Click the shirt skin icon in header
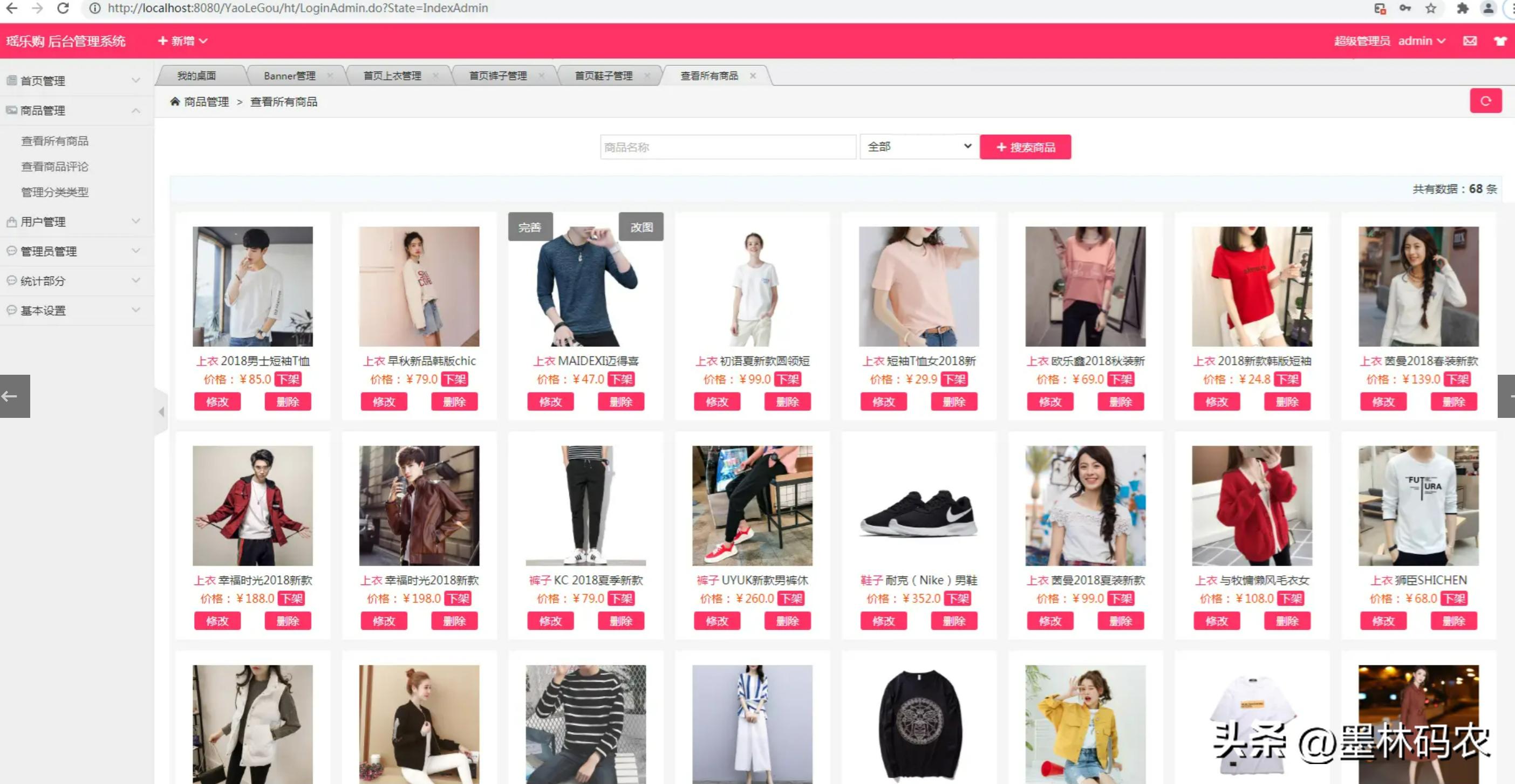The width and height of the screenshot is (1515, 784). pyautogui.click(x=1500, y=40)
